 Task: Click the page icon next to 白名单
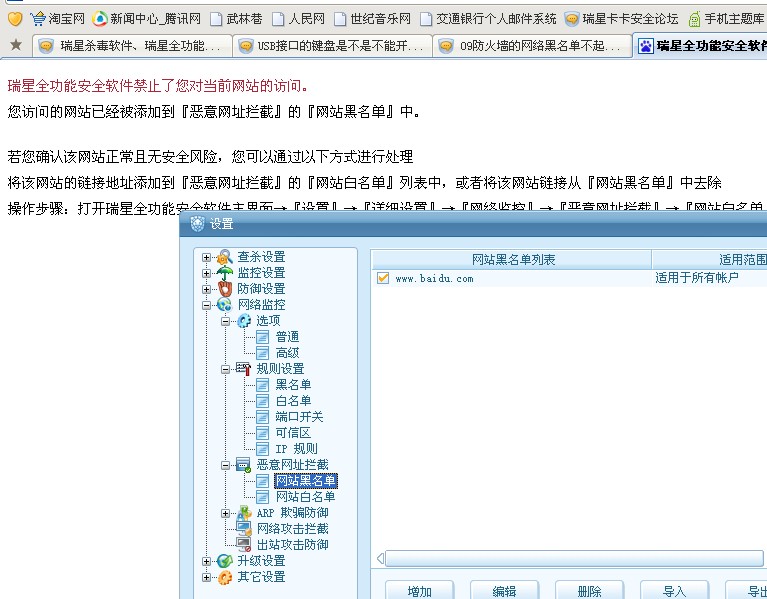point(263,401)
